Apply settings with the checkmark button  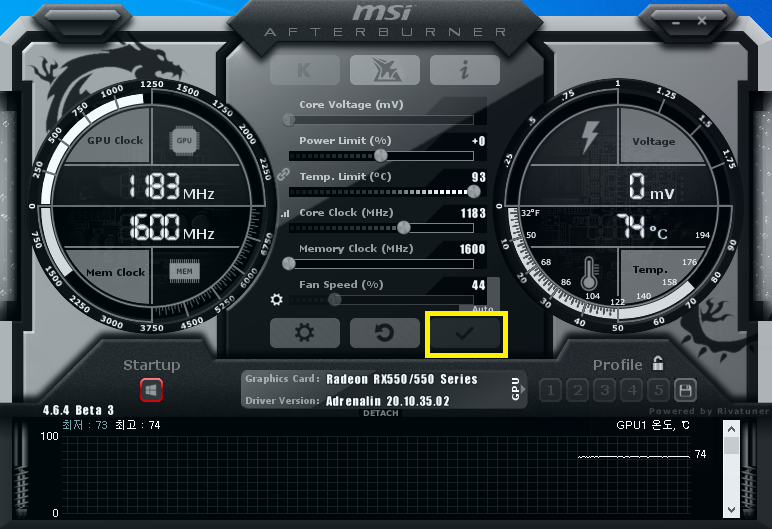click(x=465, y=333)
